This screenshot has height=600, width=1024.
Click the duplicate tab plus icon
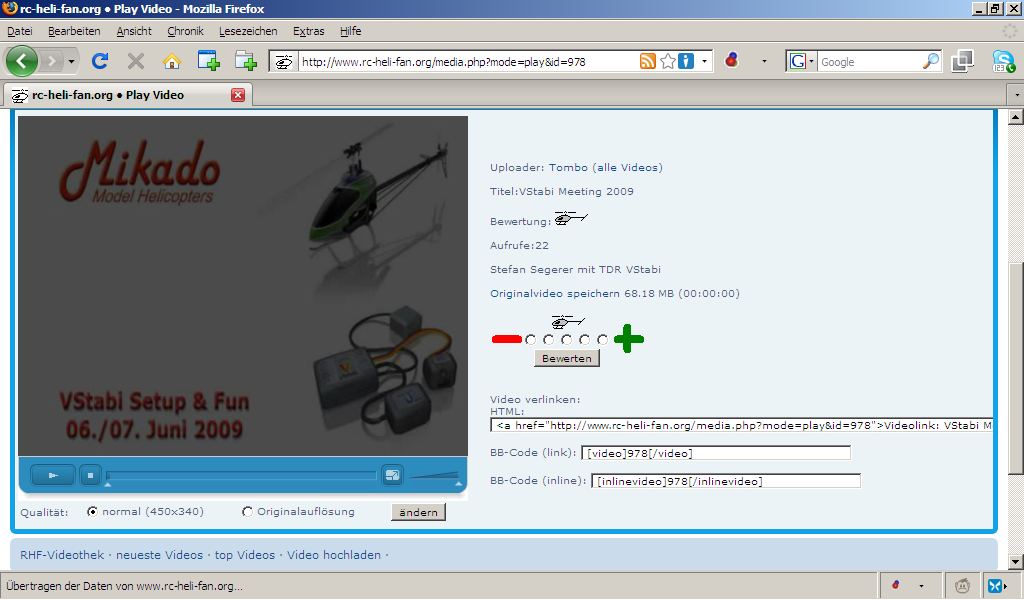[x=246, y=61]
